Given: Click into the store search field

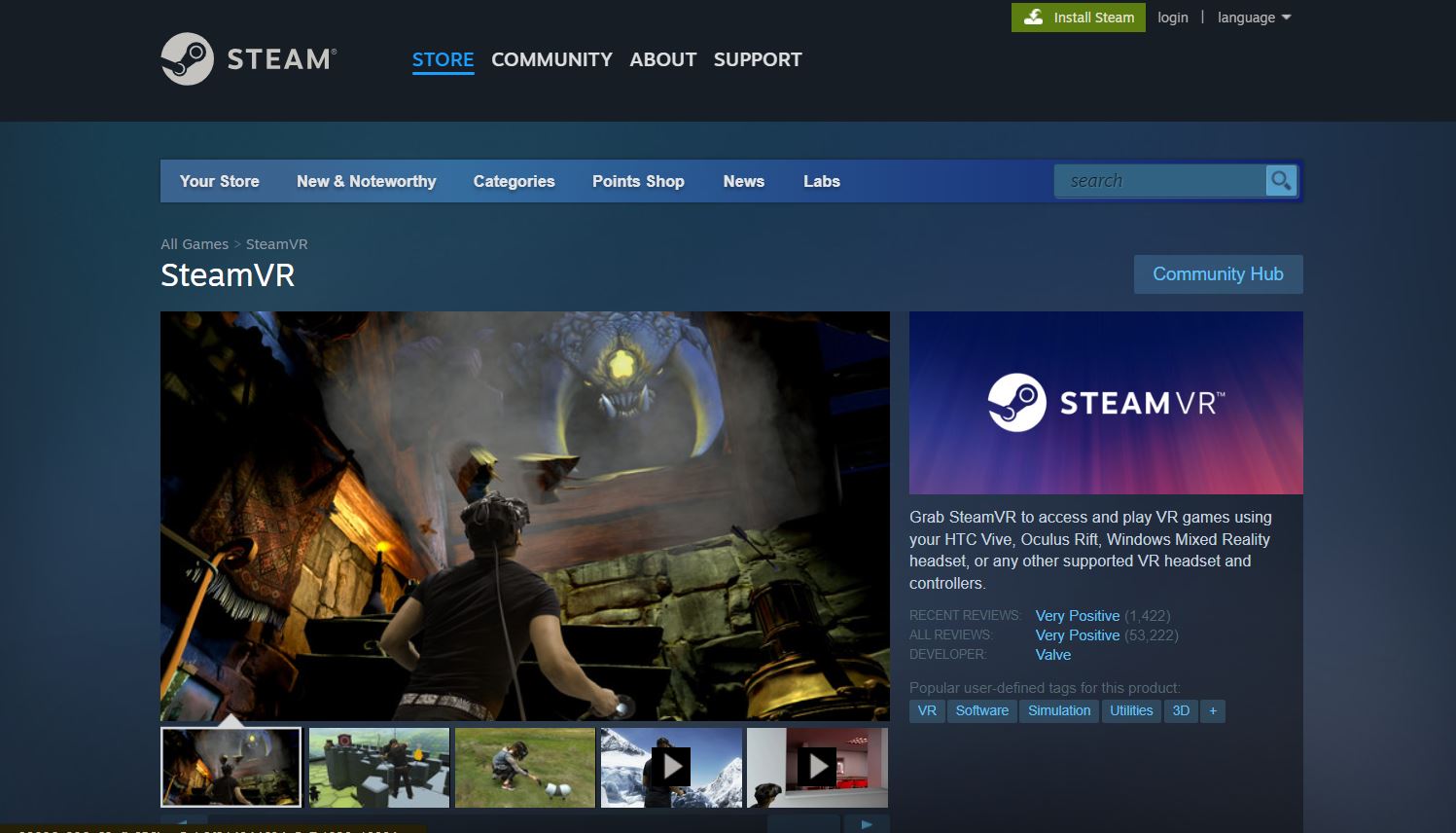Looking at the screenshot, I should click(1159, 181).
